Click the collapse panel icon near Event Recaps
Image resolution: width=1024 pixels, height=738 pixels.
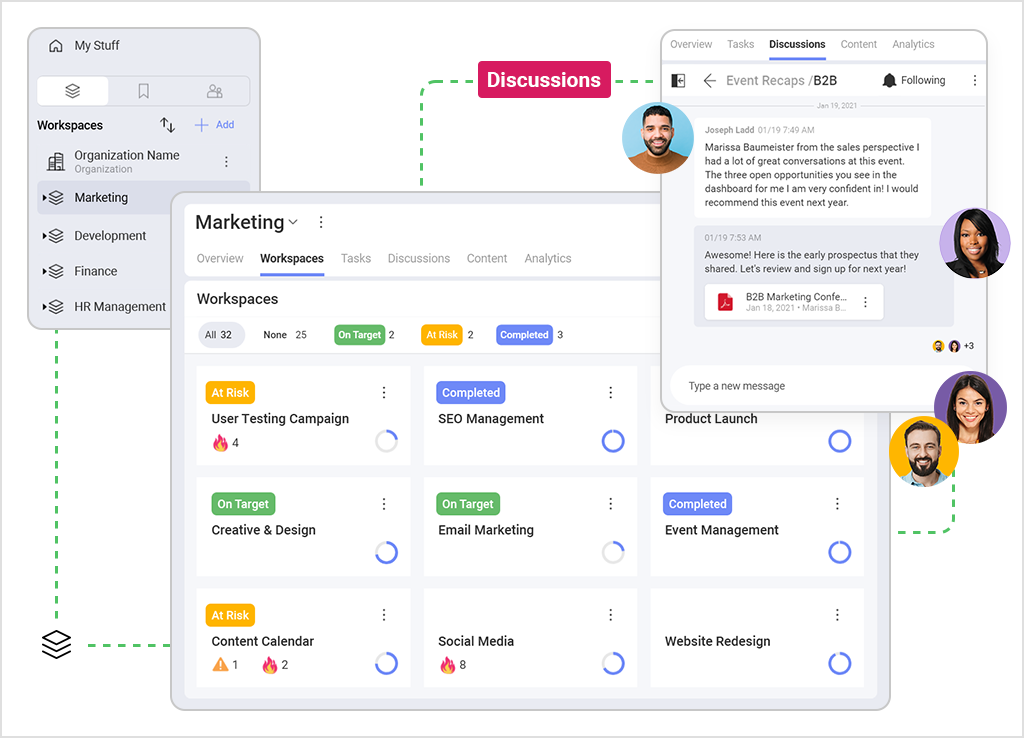coord(679,80)
